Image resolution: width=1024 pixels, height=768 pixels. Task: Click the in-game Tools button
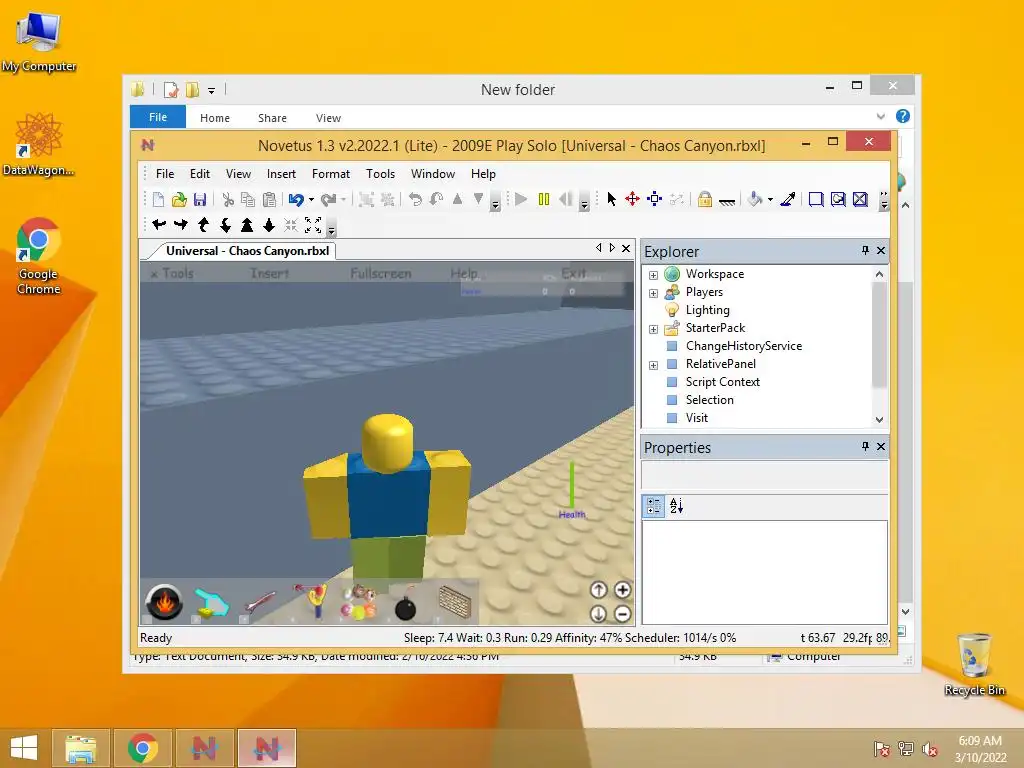[x=177, y=273]
